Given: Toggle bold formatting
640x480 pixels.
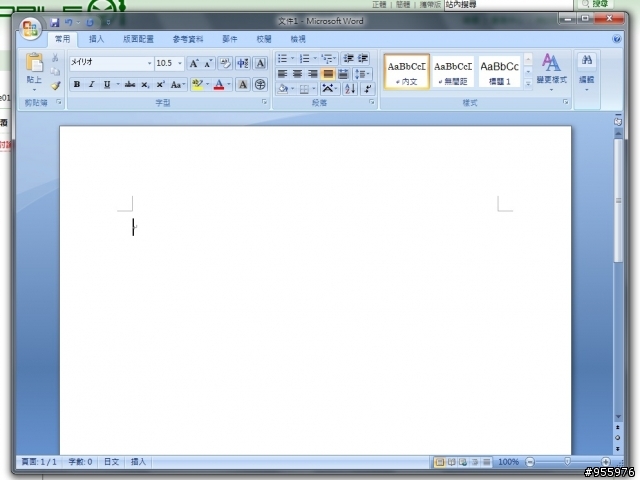Looking at the screenshot, I should pos(77,84).
